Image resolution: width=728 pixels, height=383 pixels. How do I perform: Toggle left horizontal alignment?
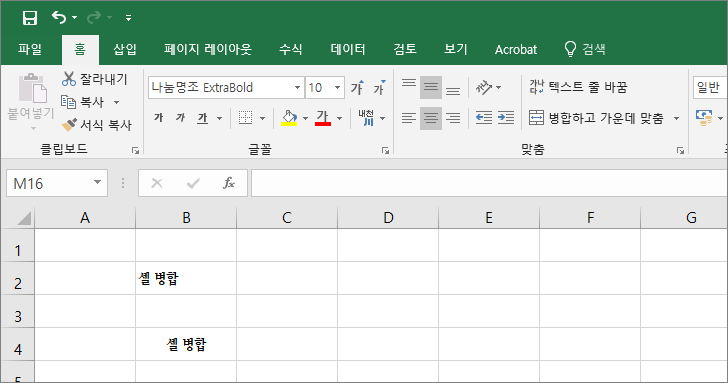[409, 118]
